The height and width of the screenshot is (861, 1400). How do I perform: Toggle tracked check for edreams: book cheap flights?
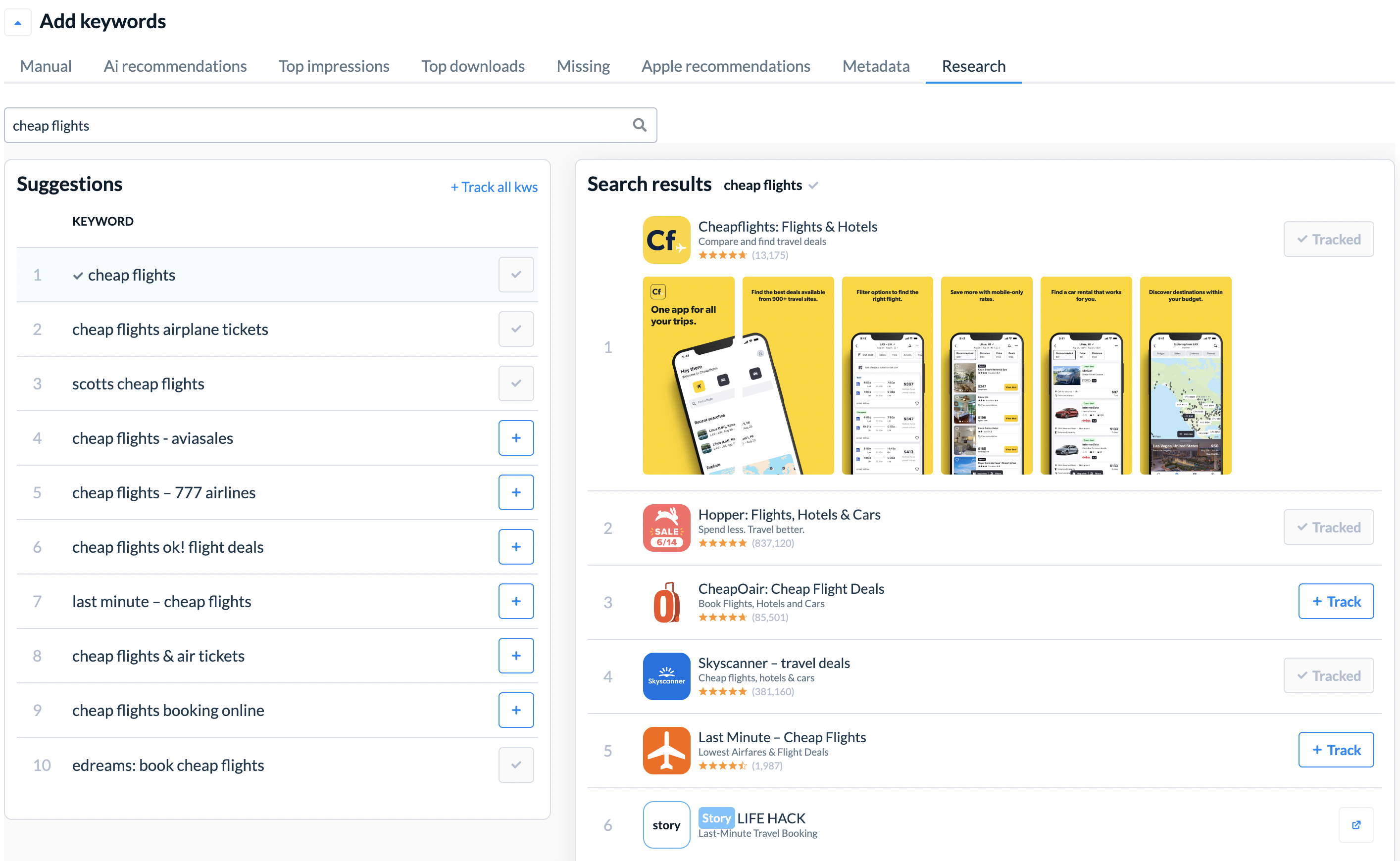(516, 765)
